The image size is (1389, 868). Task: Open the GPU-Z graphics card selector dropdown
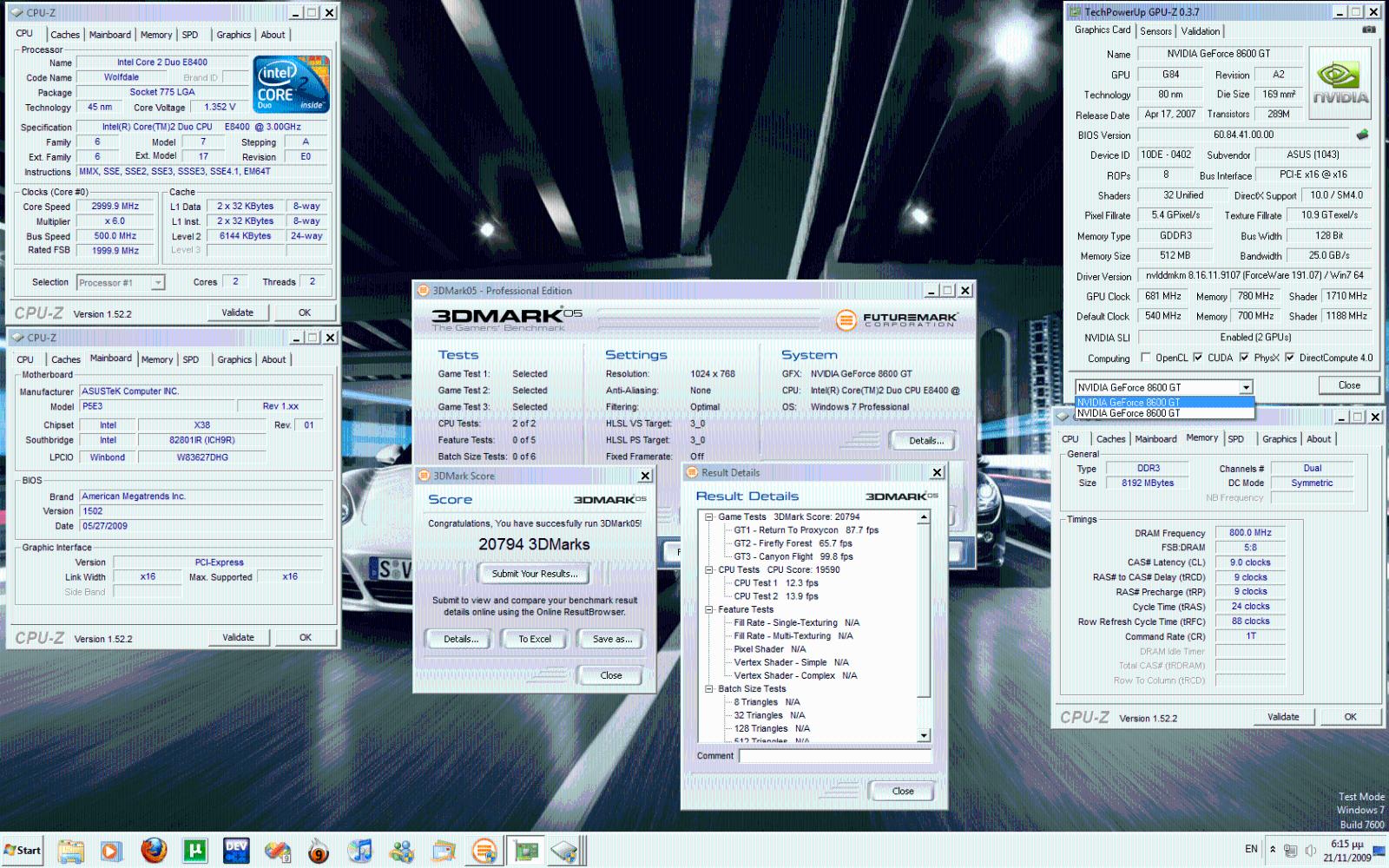[1246, 387]
